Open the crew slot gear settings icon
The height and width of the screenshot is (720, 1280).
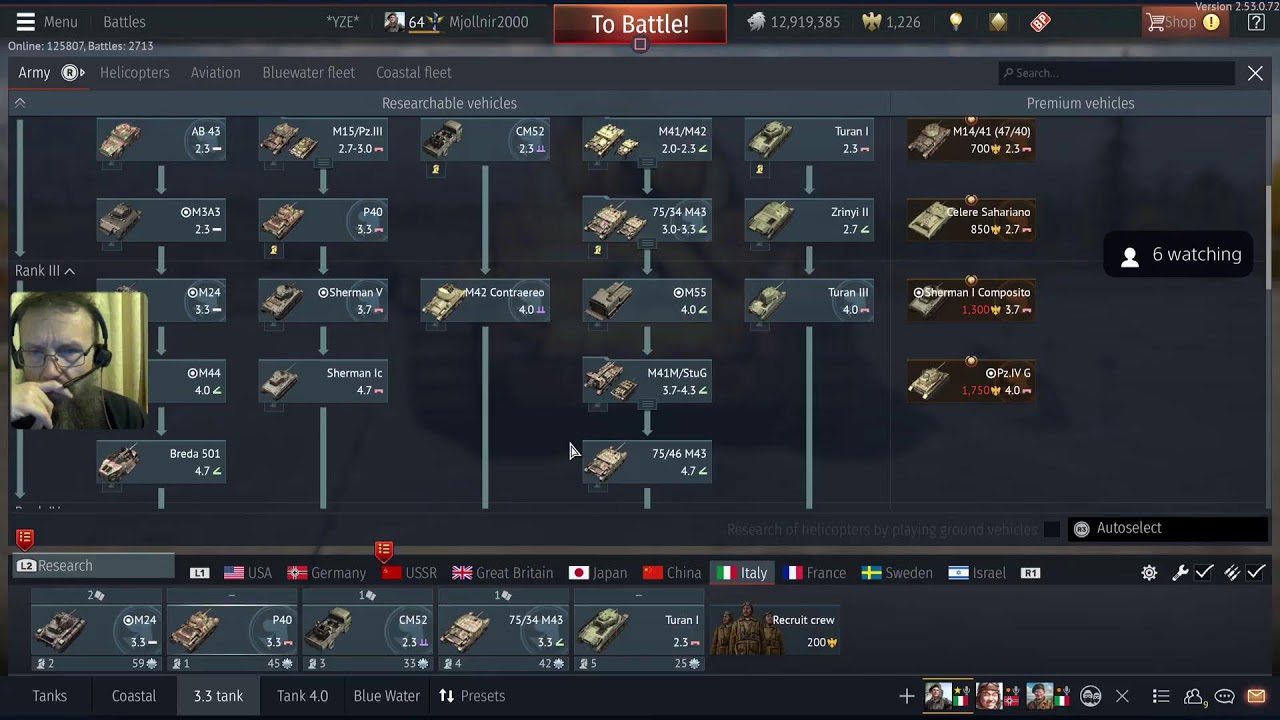1150,573
